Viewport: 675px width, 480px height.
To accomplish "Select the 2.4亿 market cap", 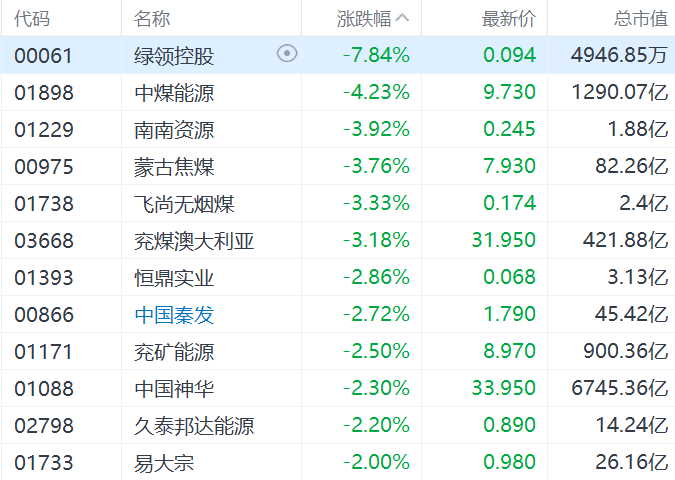I will [644, 203].
